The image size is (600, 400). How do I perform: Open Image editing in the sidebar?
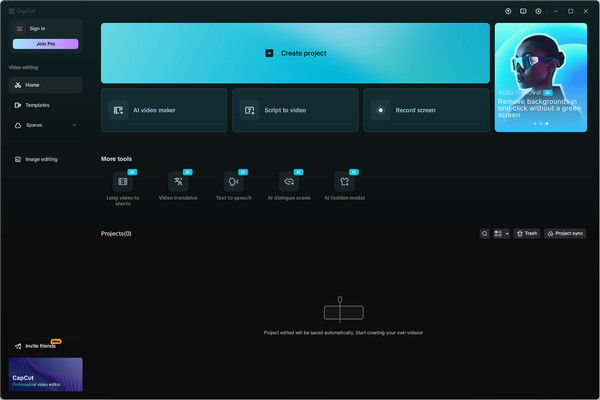tap(46, 159)
